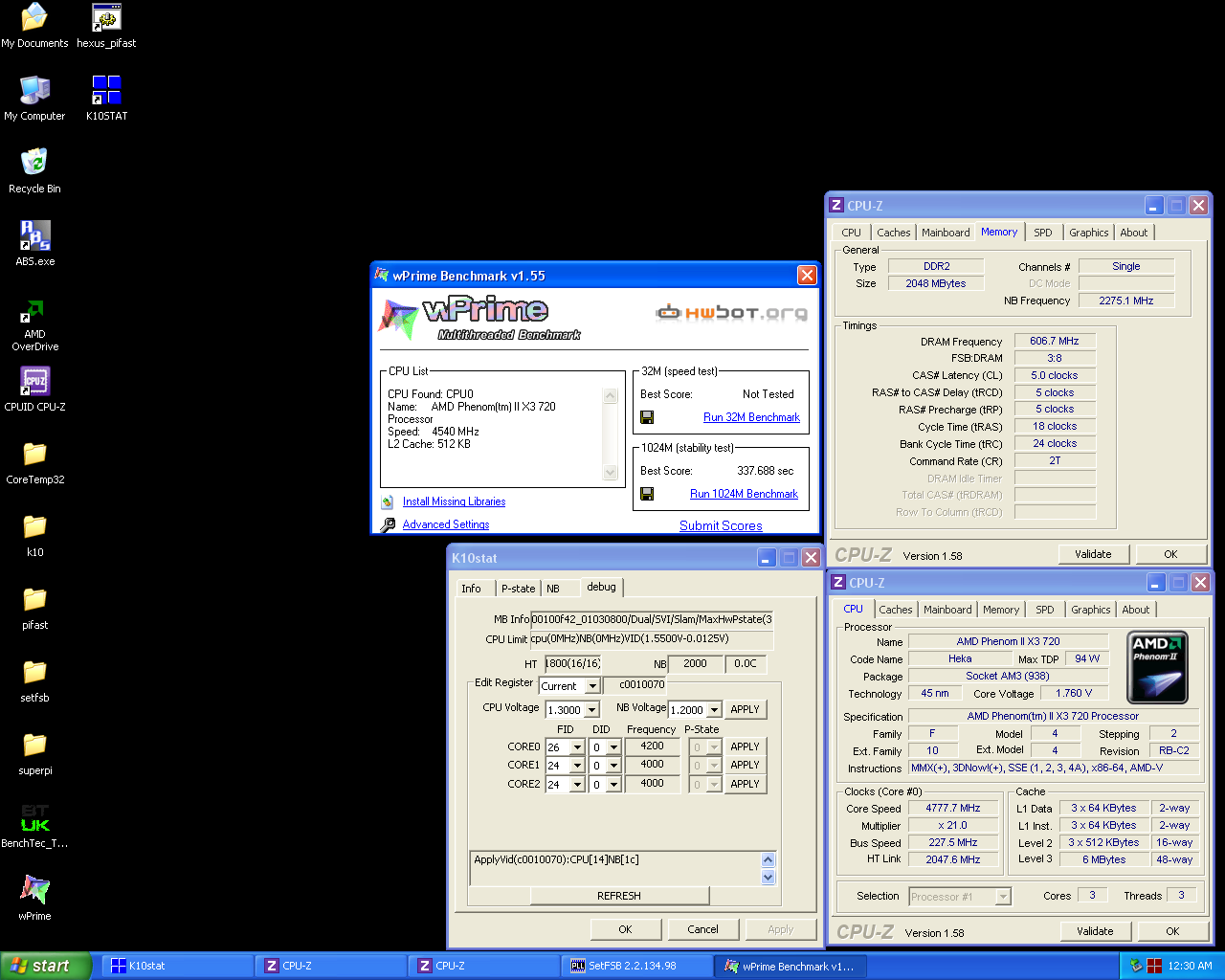This screenshot has height=980, width=1225.
Task: Open the SPD tab in upper CPU-Z window
Action: [x=1043, y=233]
